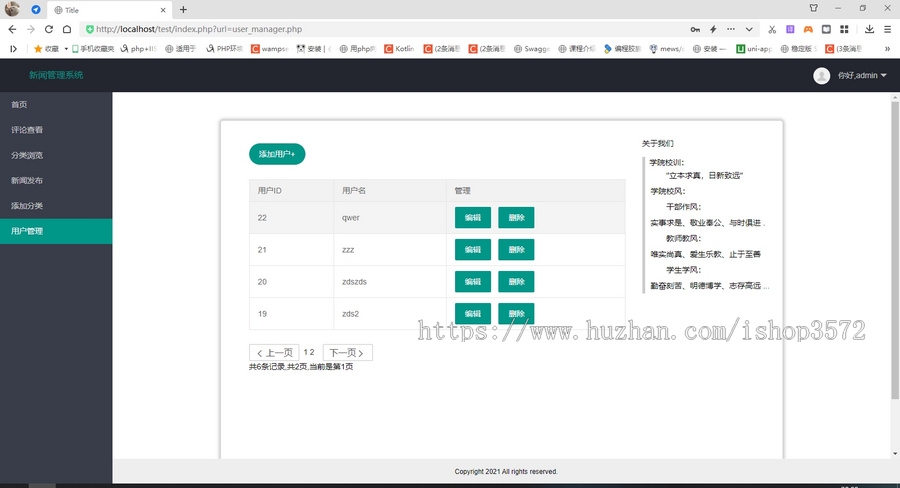Open the browser home page icon
Viewport: 900px width, 488px height.
point(67,29)
